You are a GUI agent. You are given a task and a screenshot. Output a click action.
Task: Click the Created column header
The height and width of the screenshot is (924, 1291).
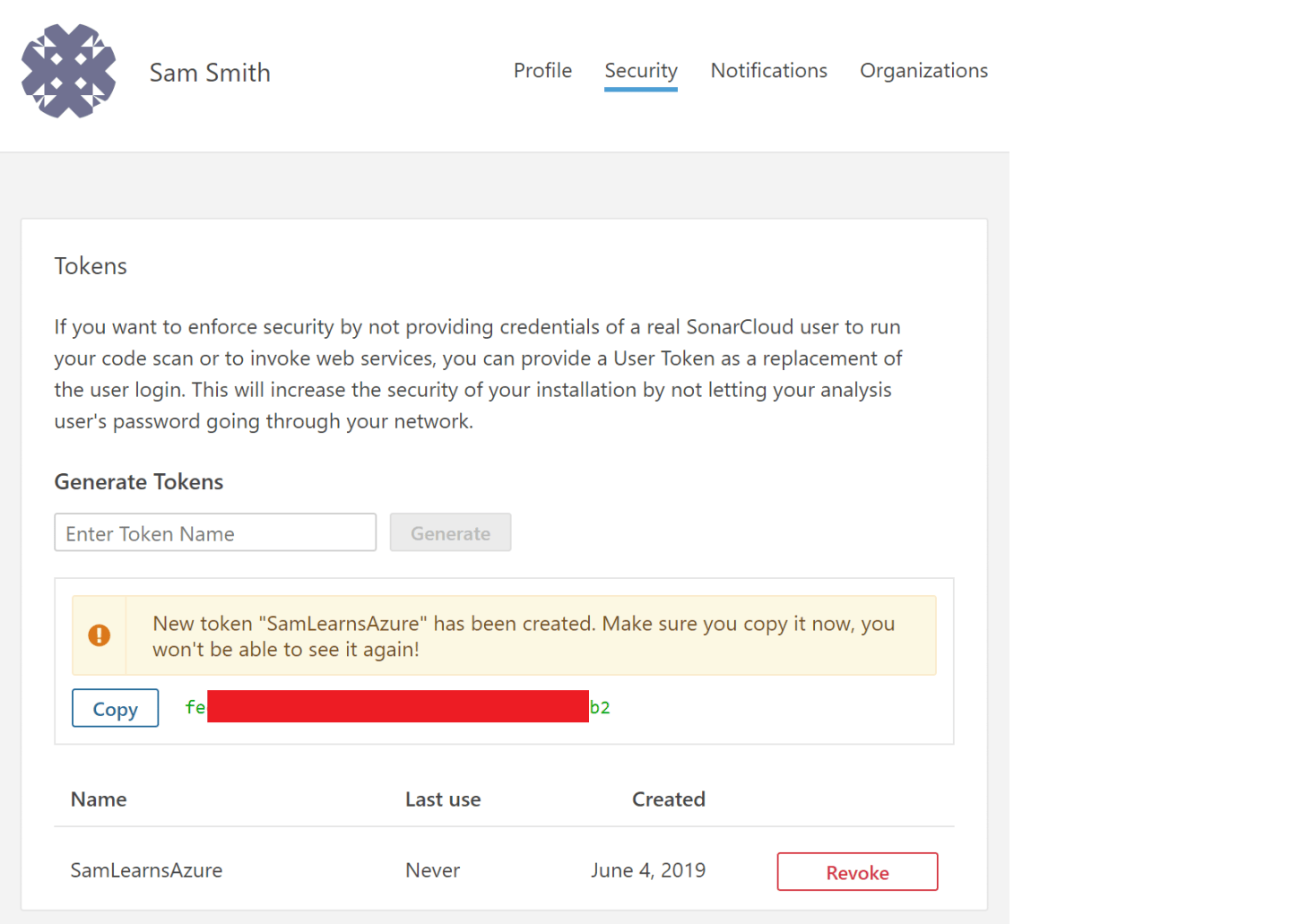669,799
